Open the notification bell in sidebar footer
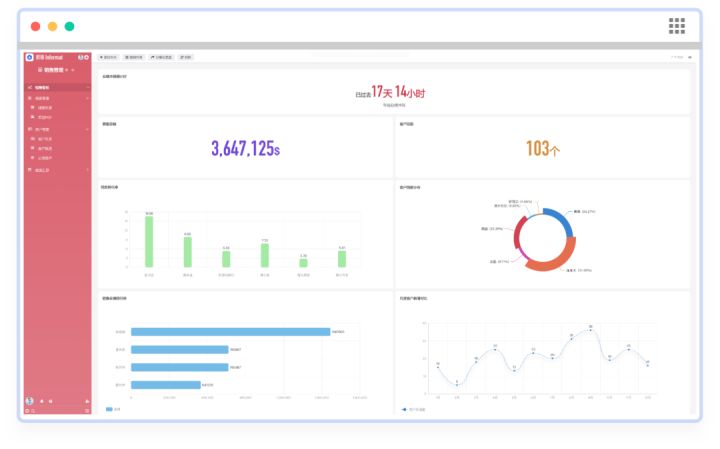The image size is (720, 449). [x=40, y=401]
